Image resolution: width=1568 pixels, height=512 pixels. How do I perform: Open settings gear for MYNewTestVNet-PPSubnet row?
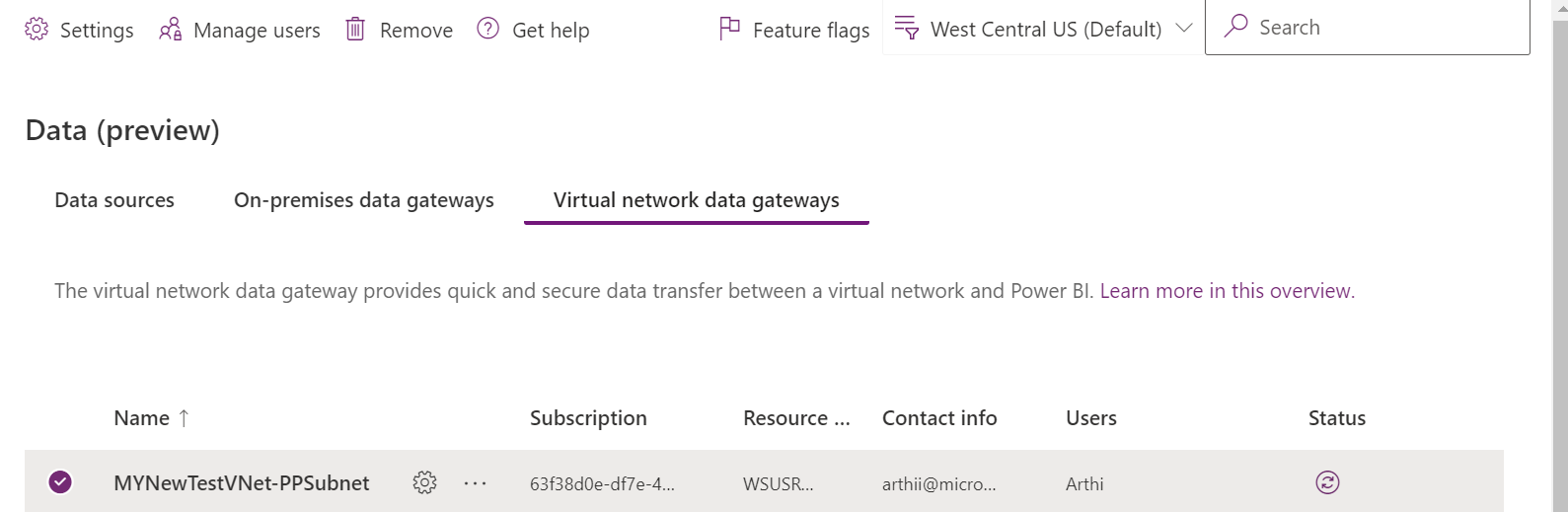[424, 482]
